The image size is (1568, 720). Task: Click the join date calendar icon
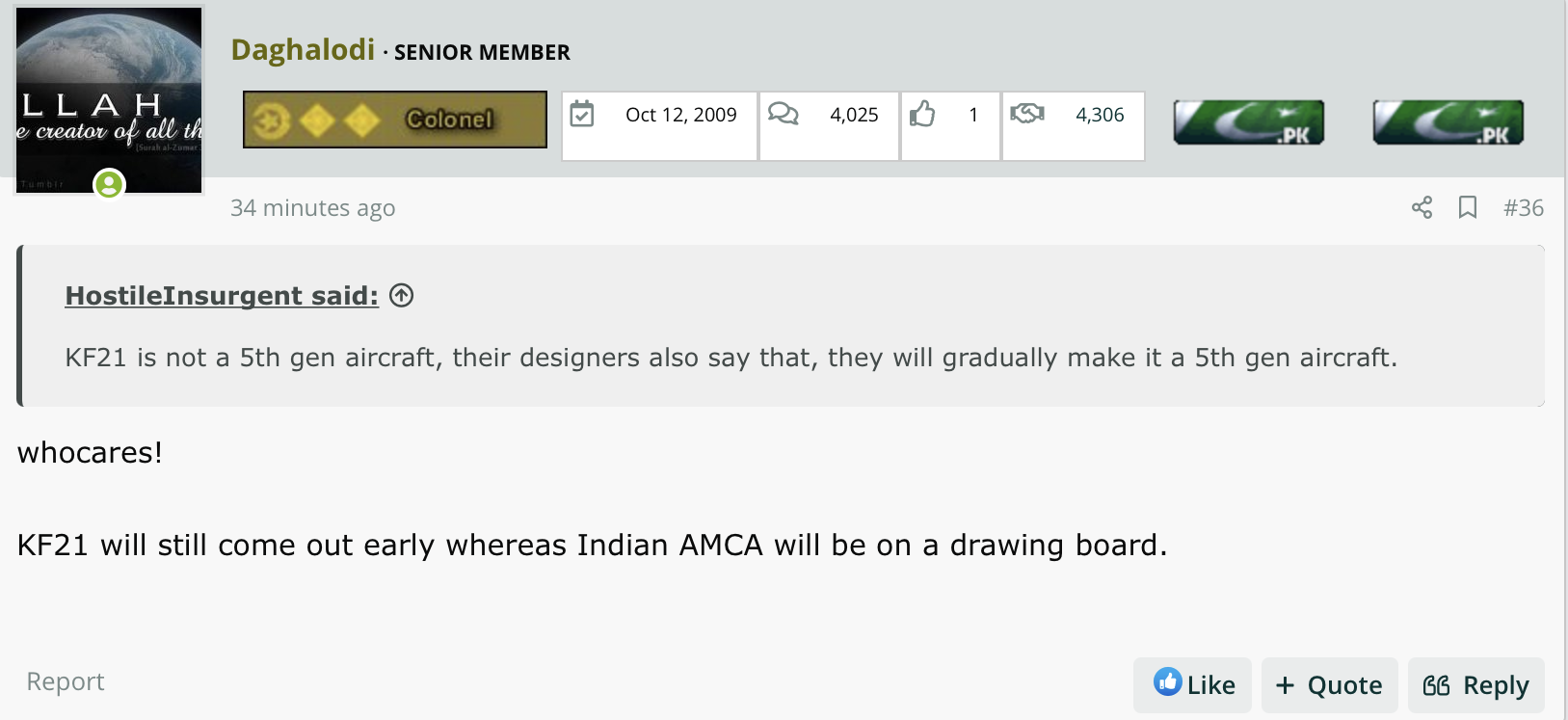tap(582, 114)
